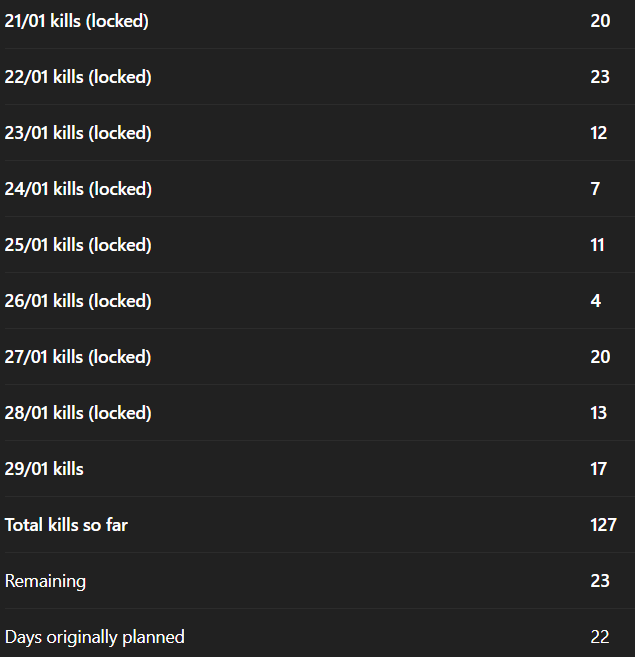
Task: Select the 22/01 kills value 23
Action: (600, 77)
